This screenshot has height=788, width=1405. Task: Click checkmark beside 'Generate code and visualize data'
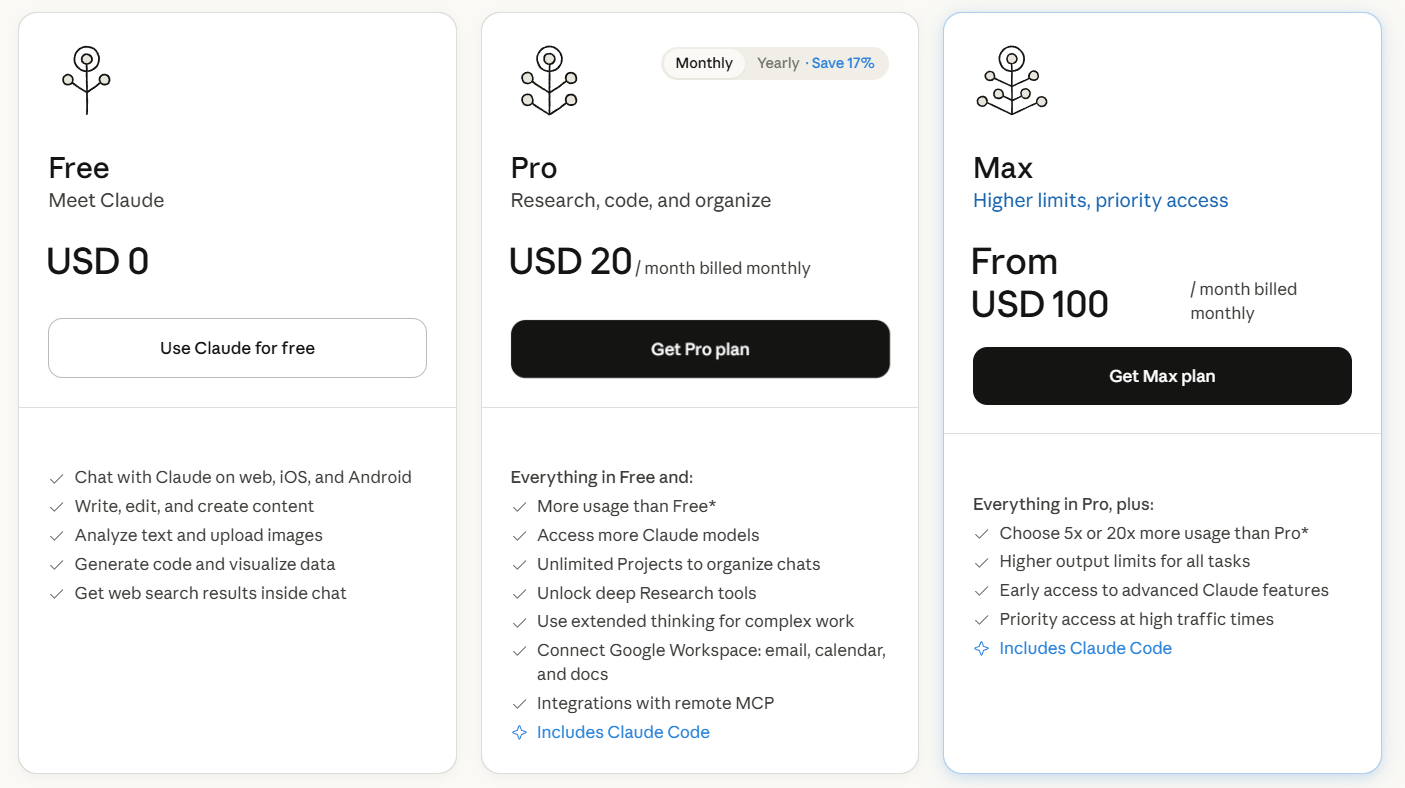(x=57, y=565)
